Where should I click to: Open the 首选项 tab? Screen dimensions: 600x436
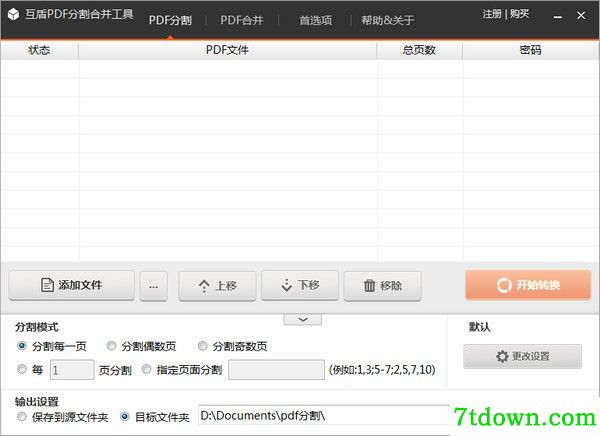[315, 20]
